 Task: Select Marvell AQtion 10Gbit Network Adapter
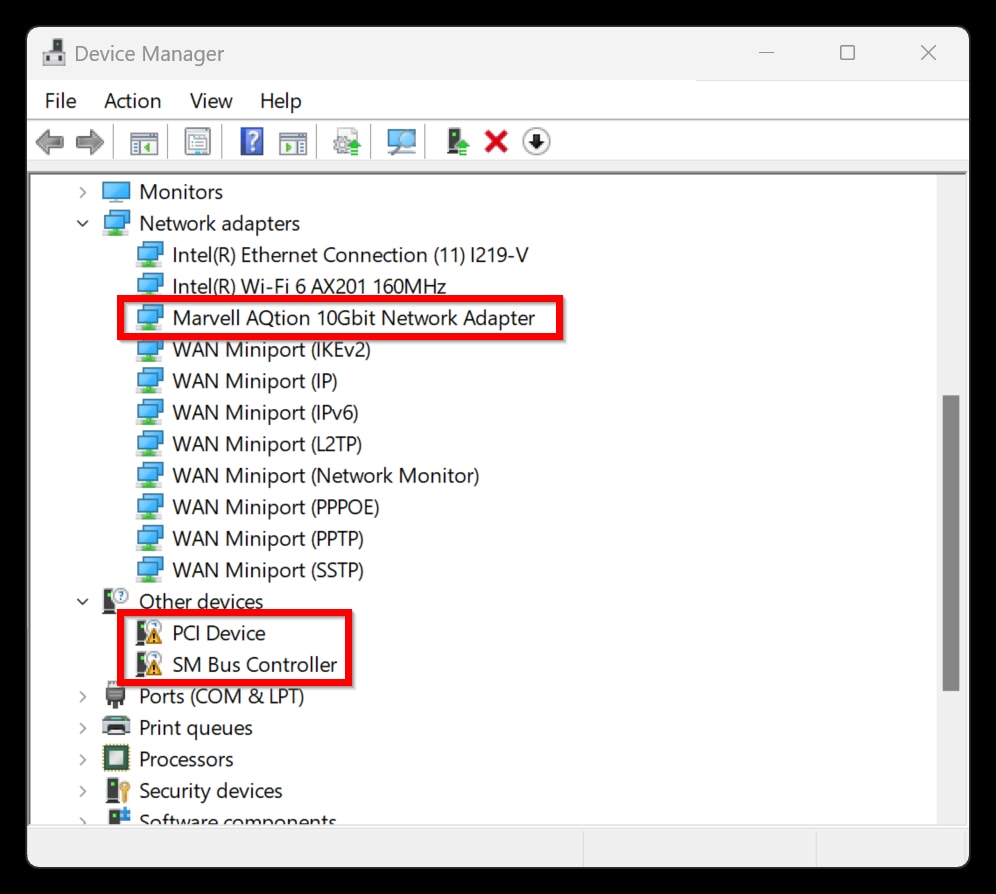(353, 318)
